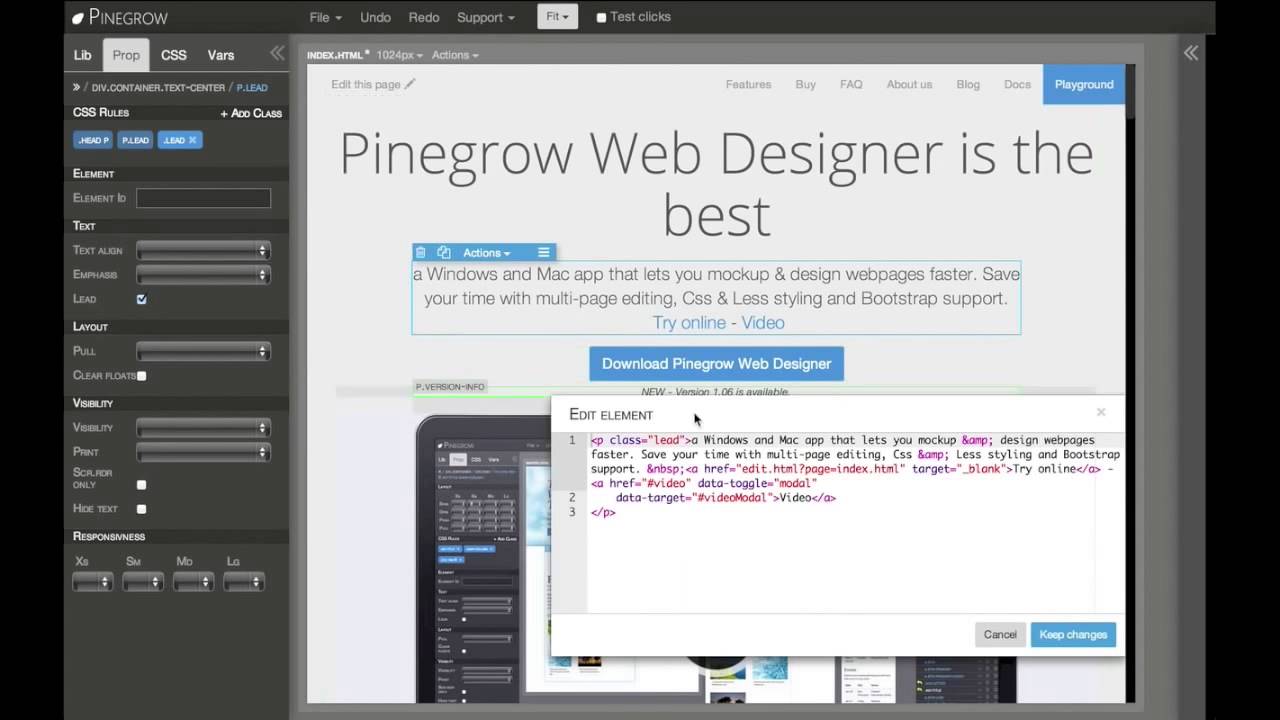Duplicate the selected element via copy icon
This screenshot has width=1280, height=720.
444,253
